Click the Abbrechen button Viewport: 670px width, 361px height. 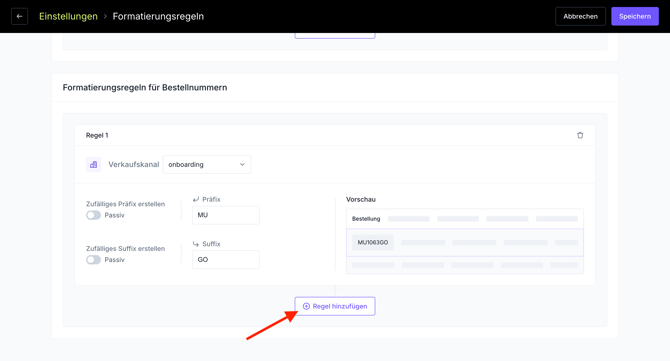[x=580, y=16]
